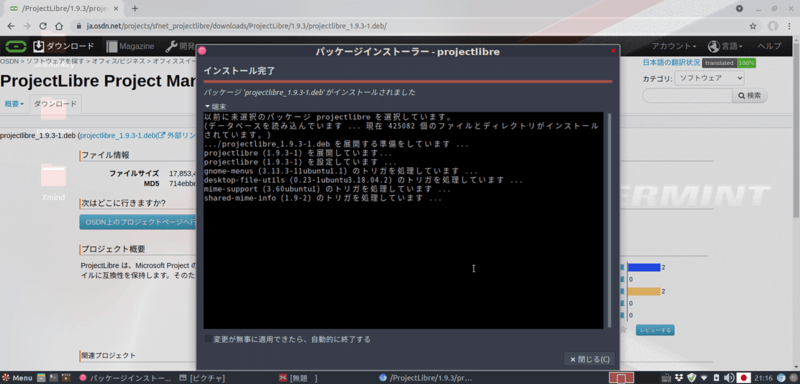
Task: Click the installer terminal scrollbar
Action: coord(608,220)
